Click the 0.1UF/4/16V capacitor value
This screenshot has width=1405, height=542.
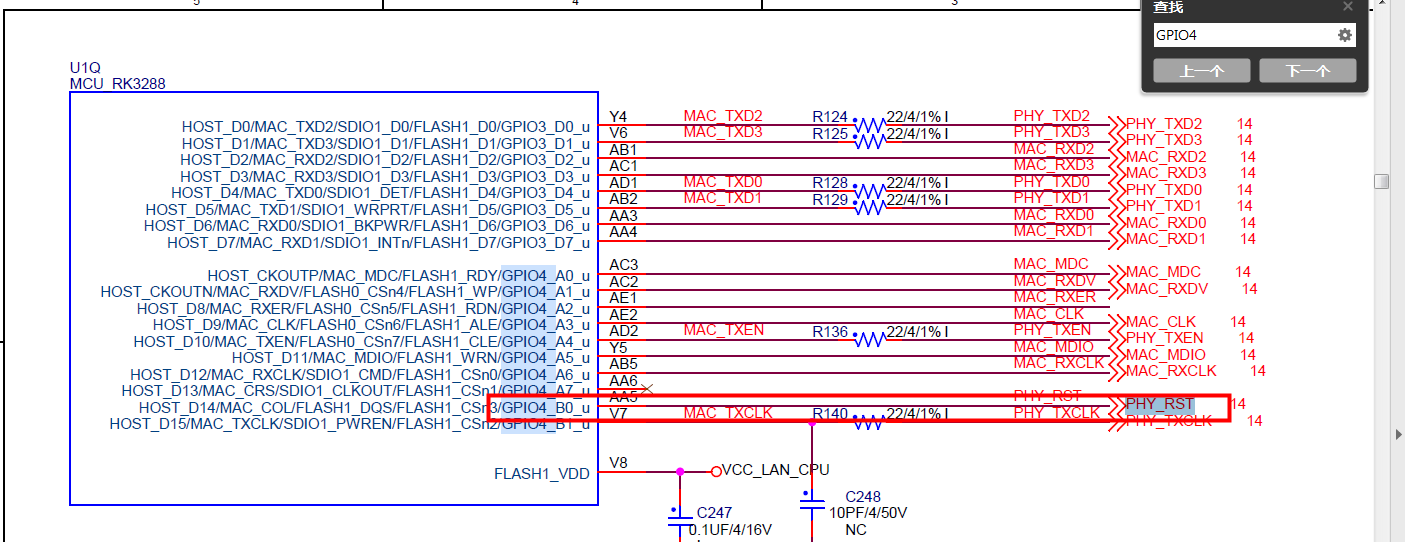tap(730, 530)
